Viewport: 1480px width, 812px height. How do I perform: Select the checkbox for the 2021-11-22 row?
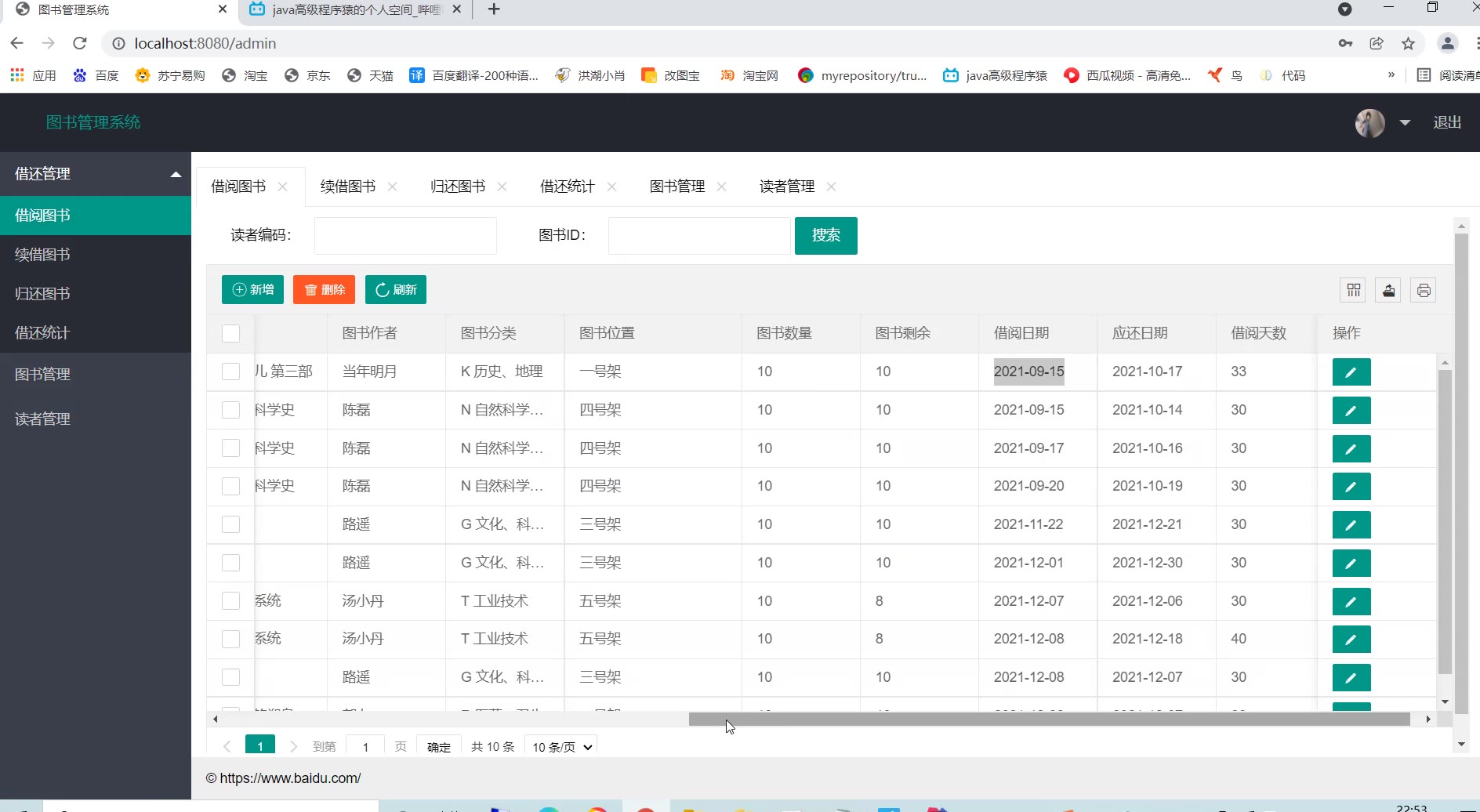(230, 524)
